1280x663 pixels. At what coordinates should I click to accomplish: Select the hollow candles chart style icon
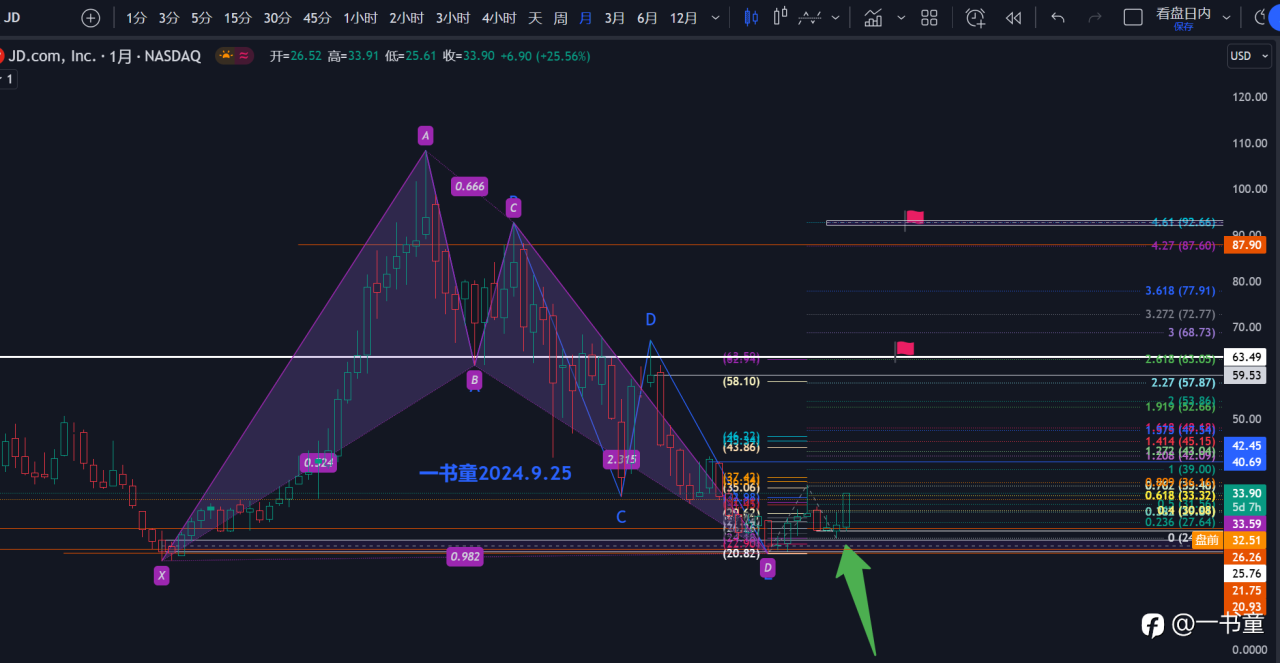[781, 18]
